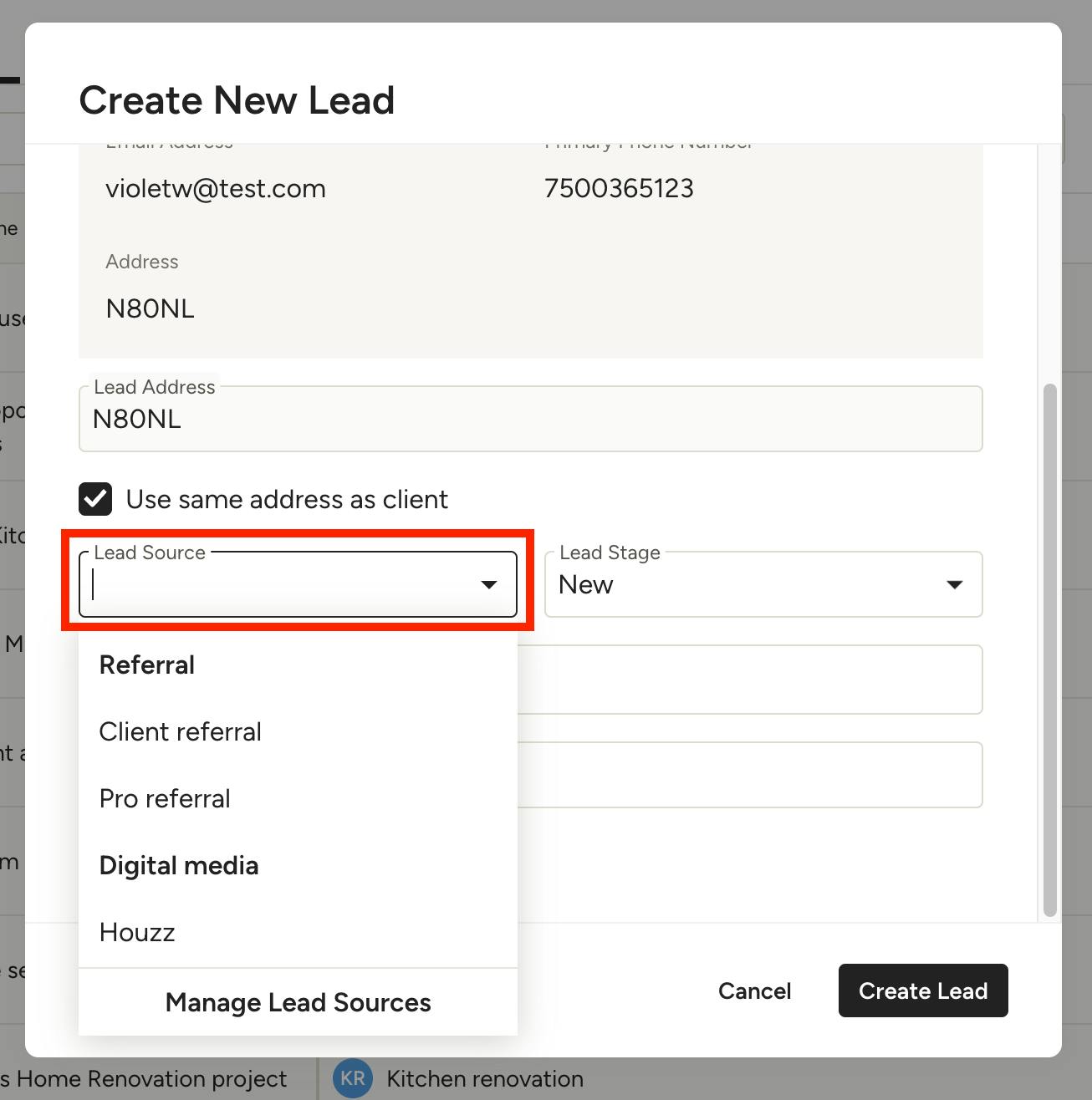Click the Create Lead button
The height and width of the screenshot is (1100, 1092).
point(923,991)
